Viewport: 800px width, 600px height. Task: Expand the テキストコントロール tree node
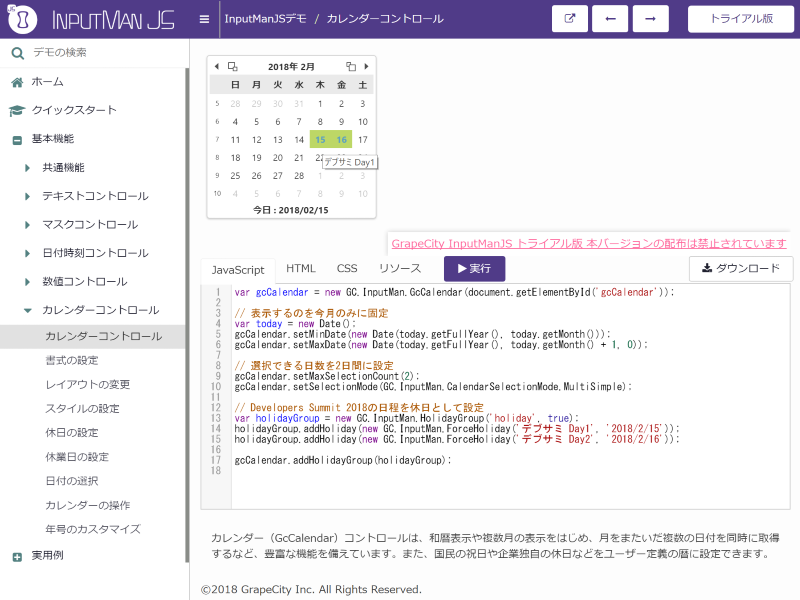[x=27, y=196]
